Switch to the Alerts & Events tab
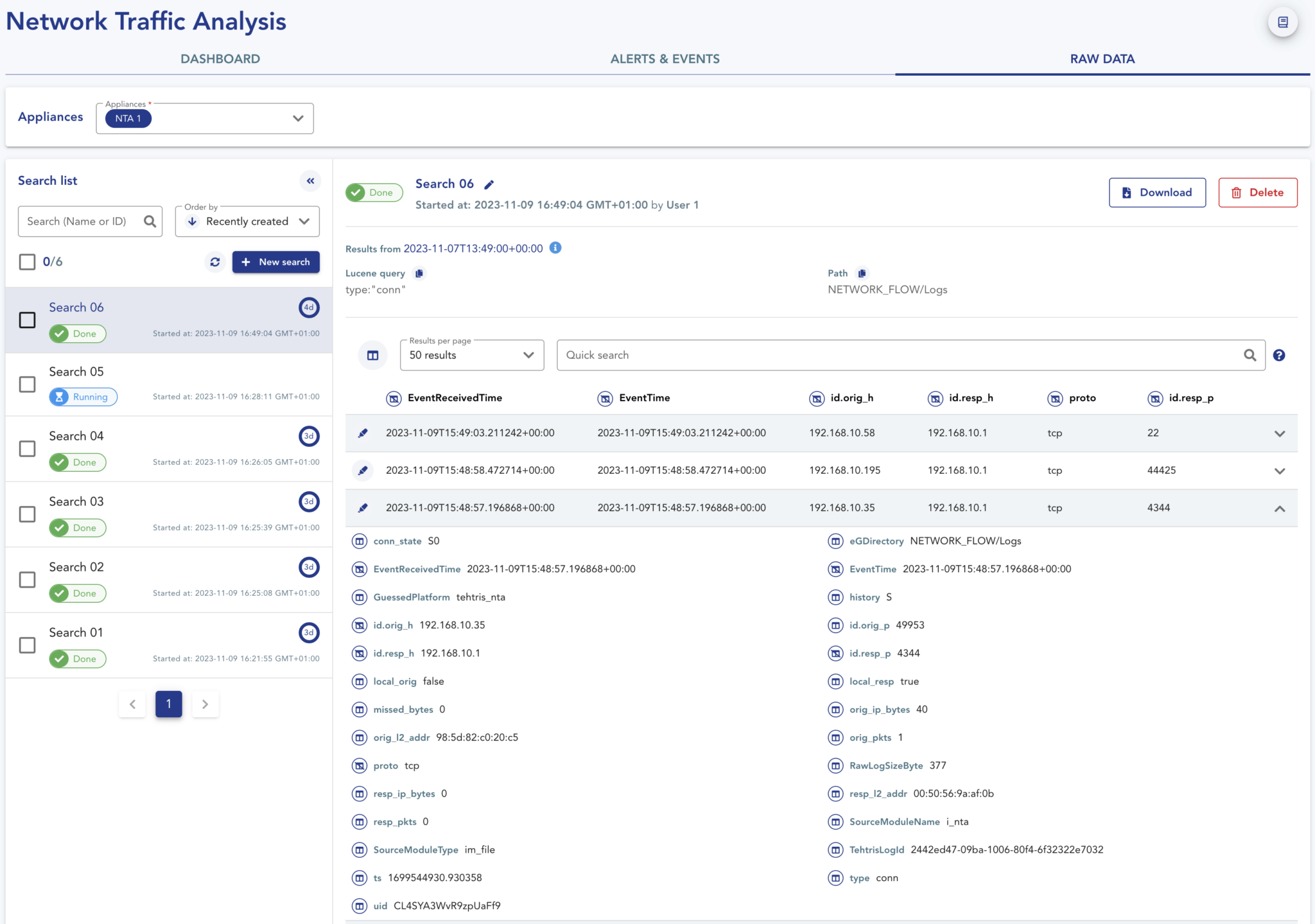Screen dimensions: 1315x924 click(x=665, y=58)
